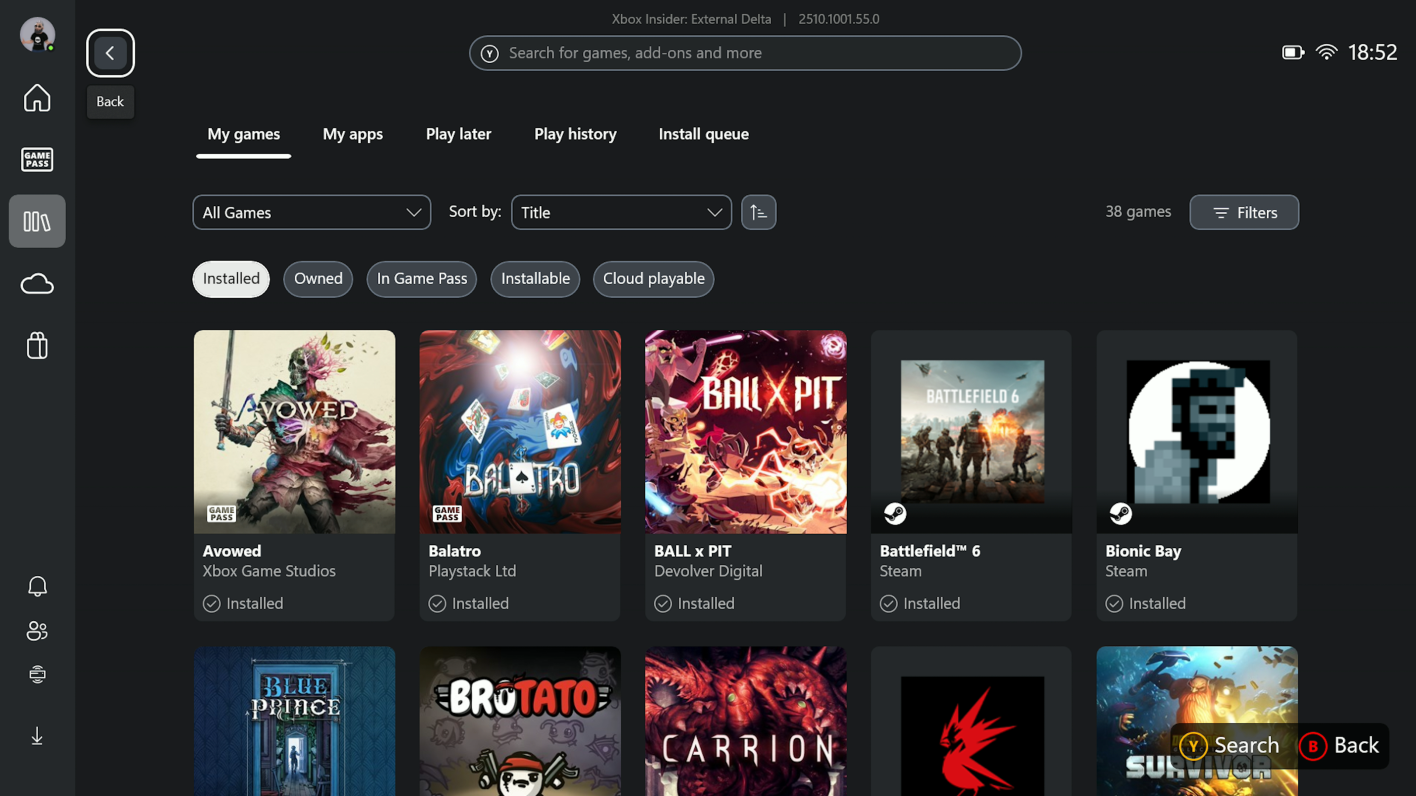Enable the Cloud playable filter chip

[653, 279]
